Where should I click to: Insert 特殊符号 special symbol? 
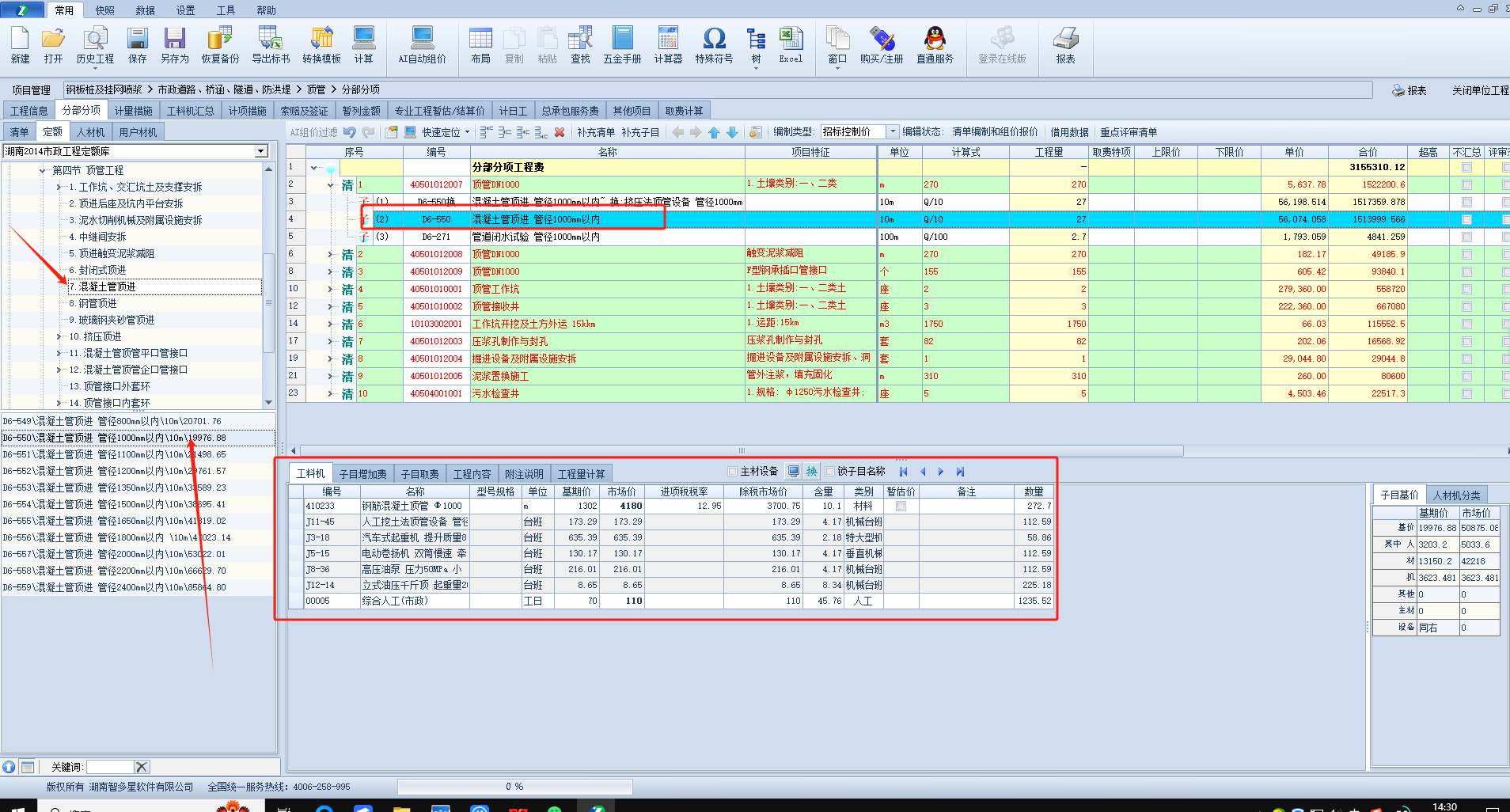[714, 45]
